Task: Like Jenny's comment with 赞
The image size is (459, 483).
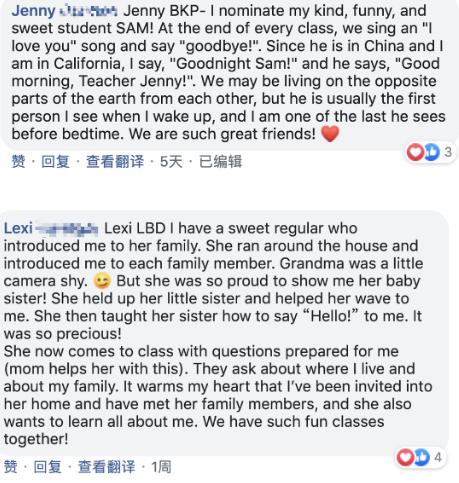Action: coord(18,162)
